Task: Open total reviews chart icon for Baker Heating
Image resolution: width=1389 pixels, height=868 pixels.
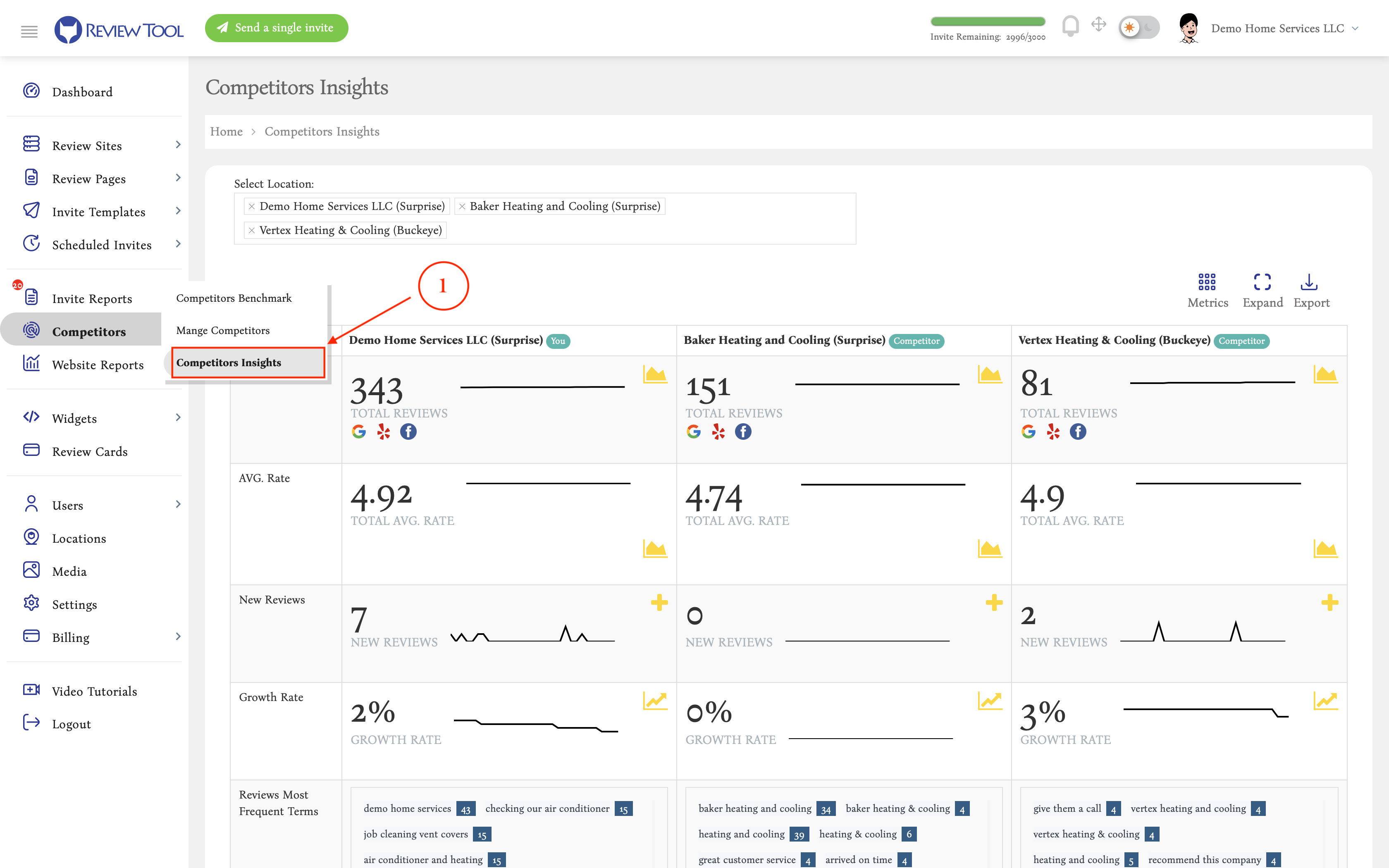Action: click(x=990, y=374)
